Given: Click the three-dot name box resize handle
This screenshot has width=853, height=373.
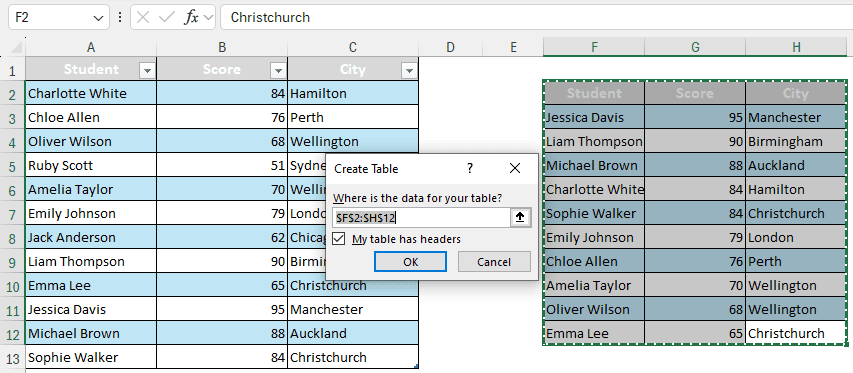Looking at the screenshot, I should click(120, 17).
